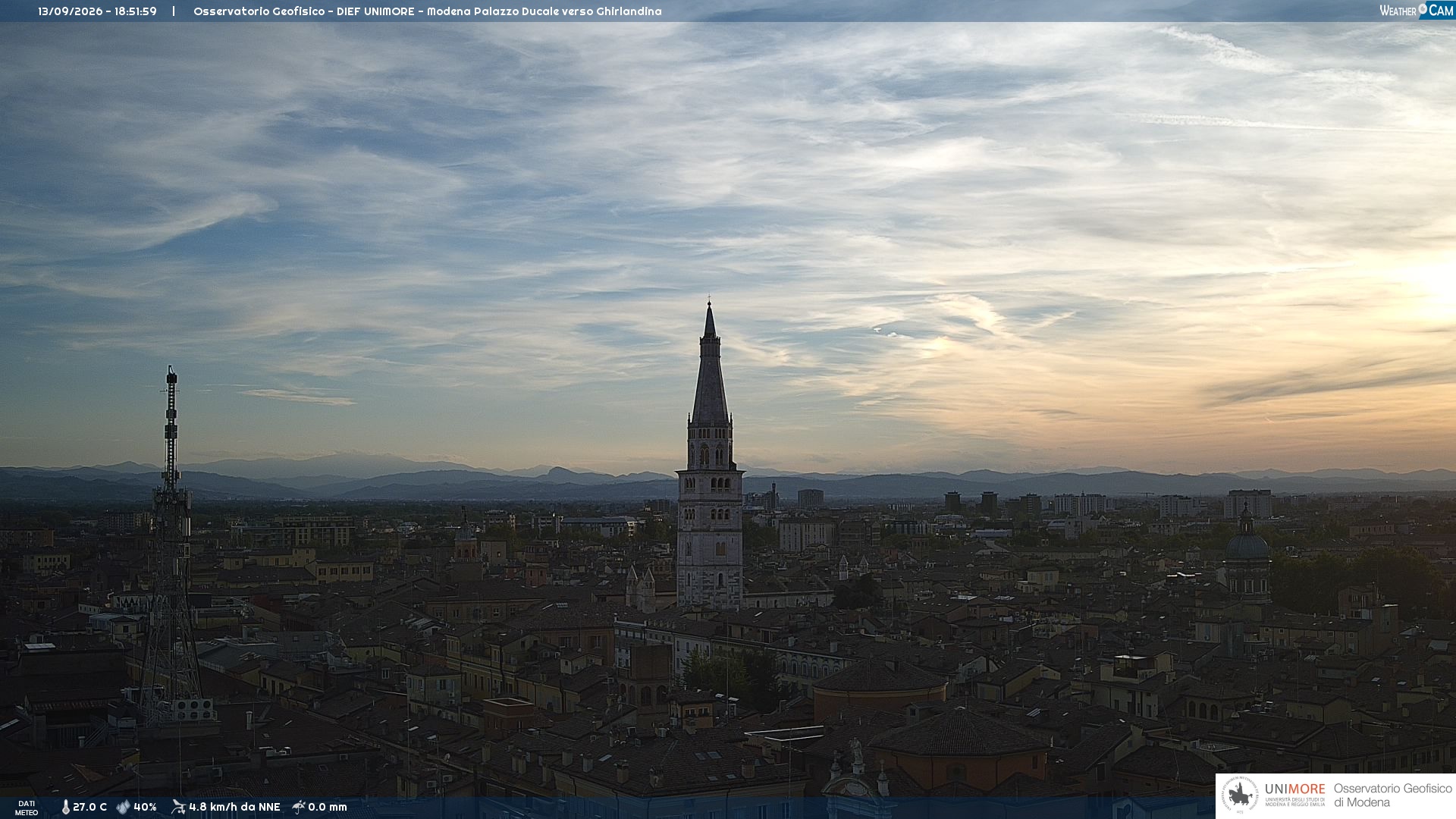Click the 13/09/2026 - 18:51:59 timestamp
1456x819 pixels.
tap(98, 11)
